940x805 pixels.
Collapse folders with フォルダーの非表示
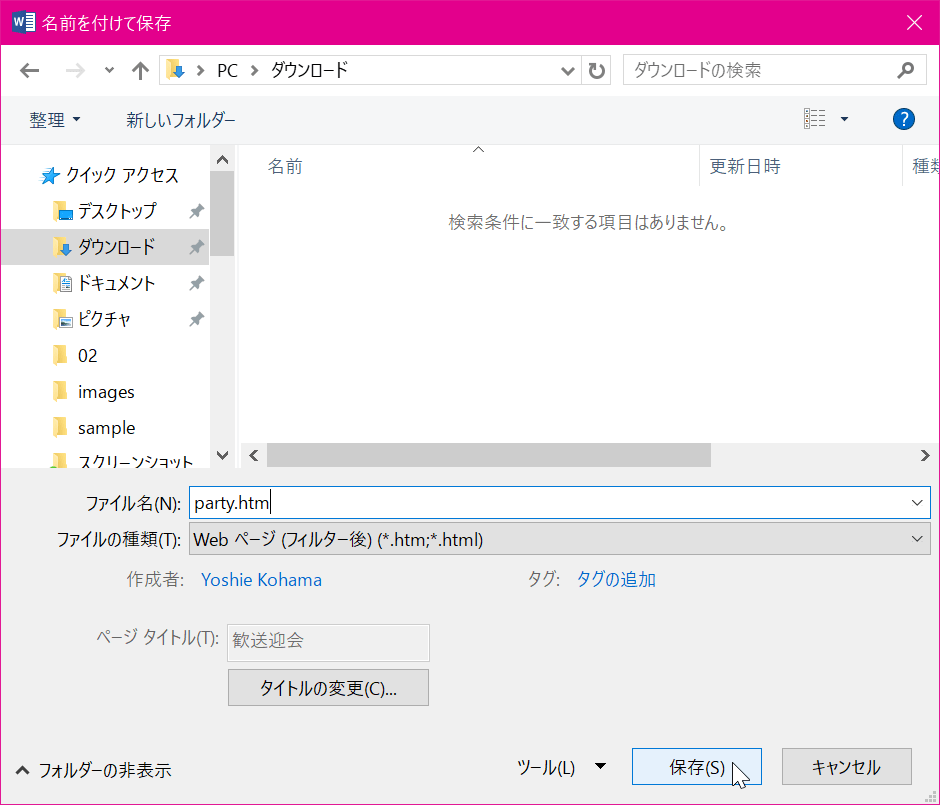pos(94,770)
